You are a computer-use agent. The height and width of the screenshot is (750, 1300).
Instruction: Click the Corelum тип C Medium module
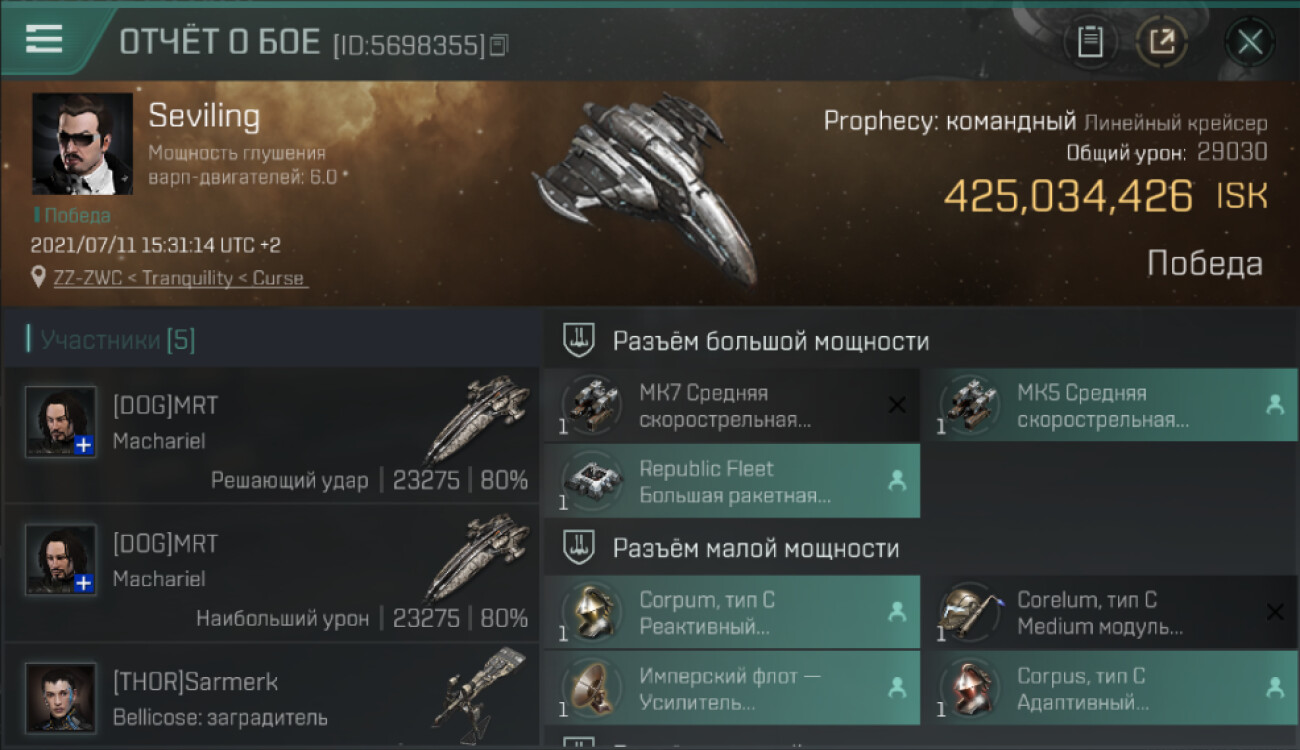tap(1110, 613)
